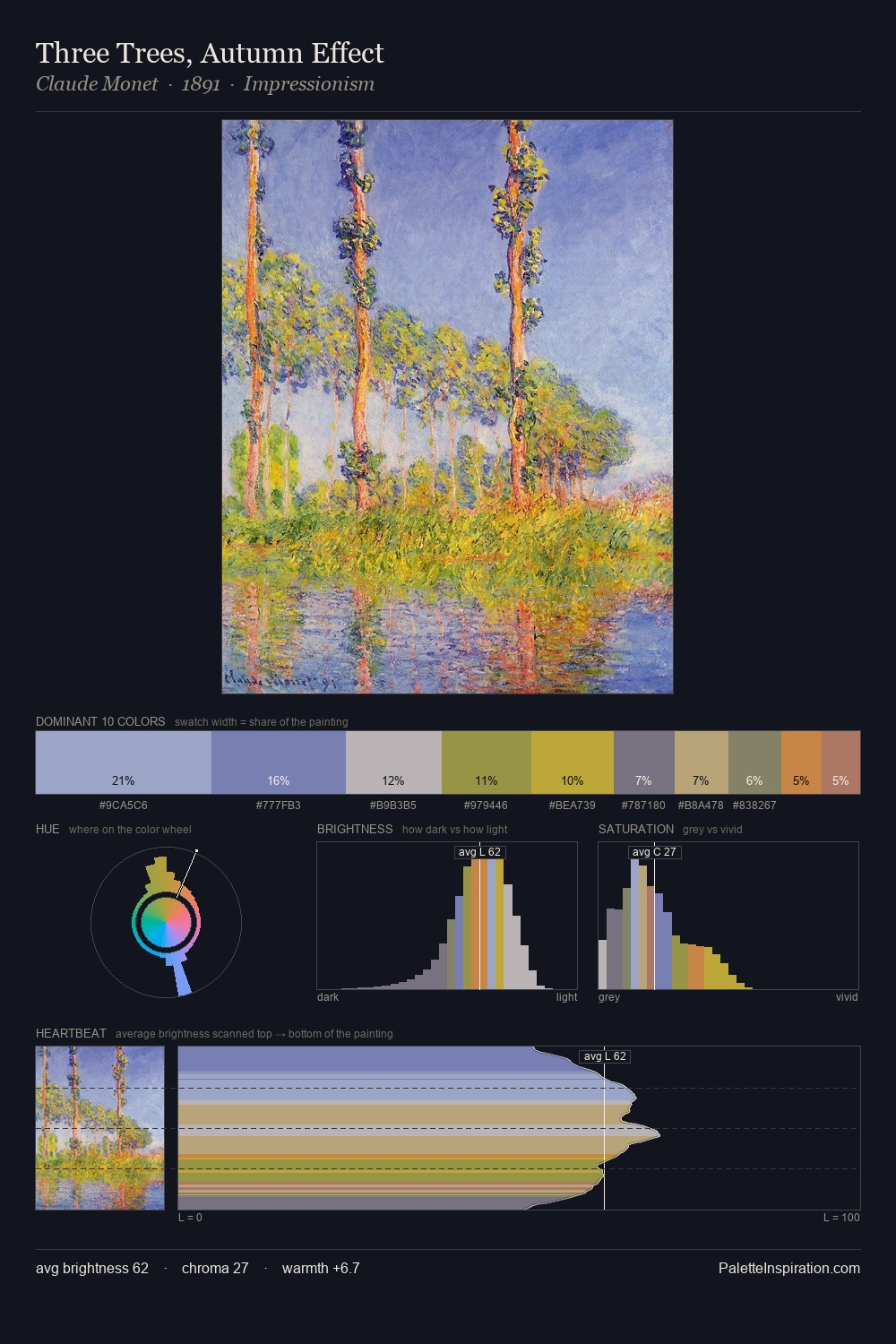Screen dimensions: 896x1344
Task: Click the BRIGHTNESS section heading
Action: tap(355, 829)
